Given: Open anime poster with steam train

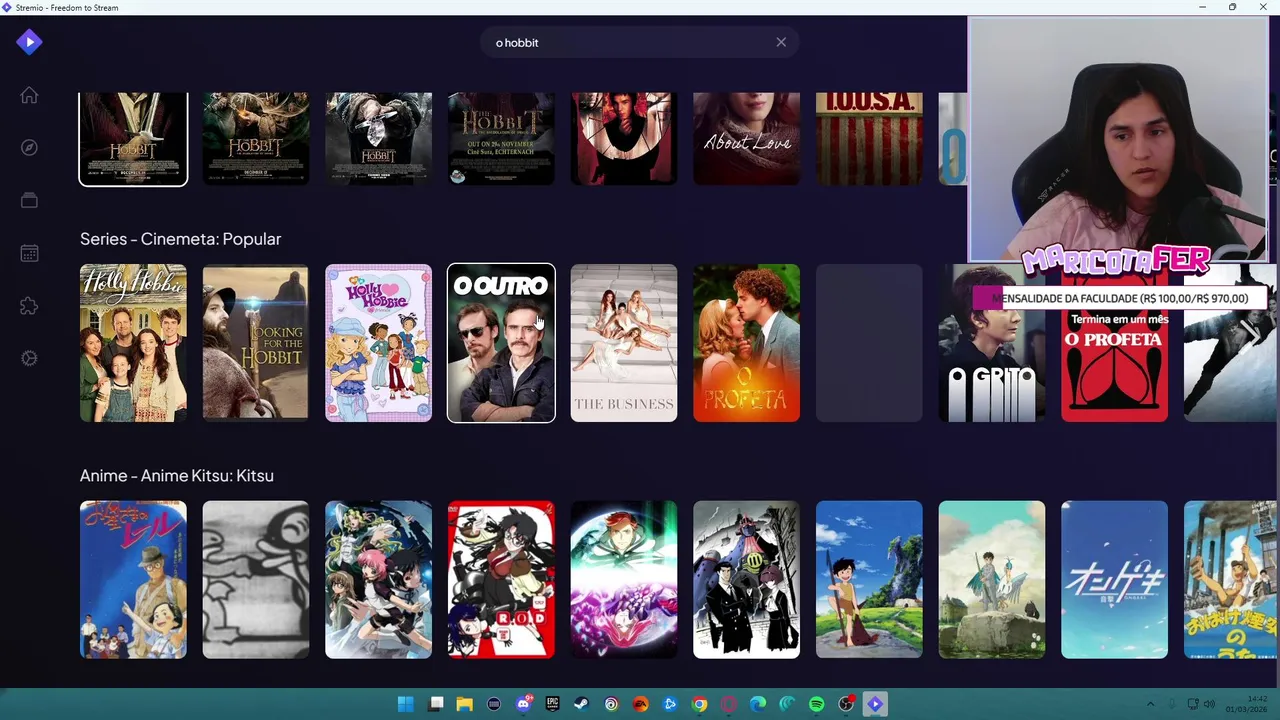Looking at the screenshot, I should point(1231,580).
